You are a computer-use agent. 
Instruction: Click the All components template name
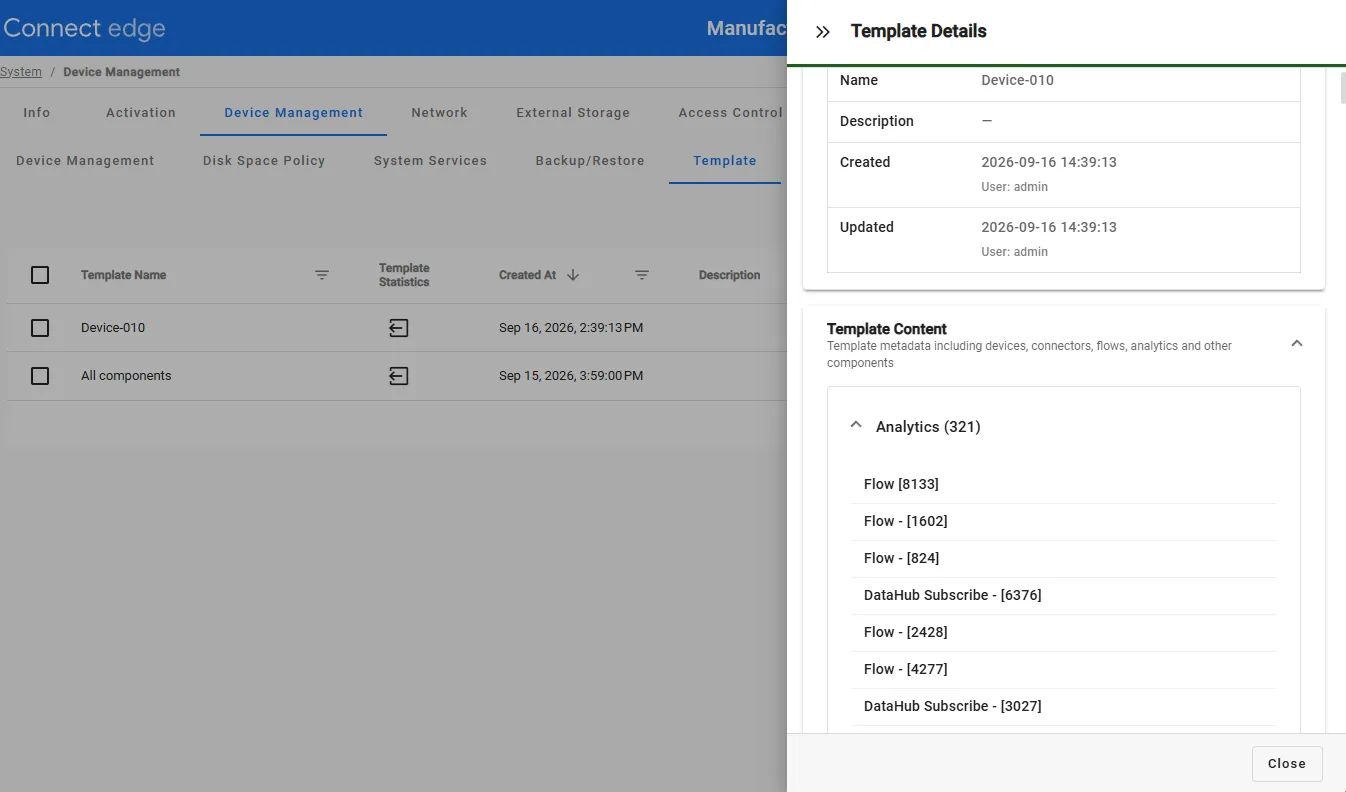pyautogui.click(x=126, y=376)
